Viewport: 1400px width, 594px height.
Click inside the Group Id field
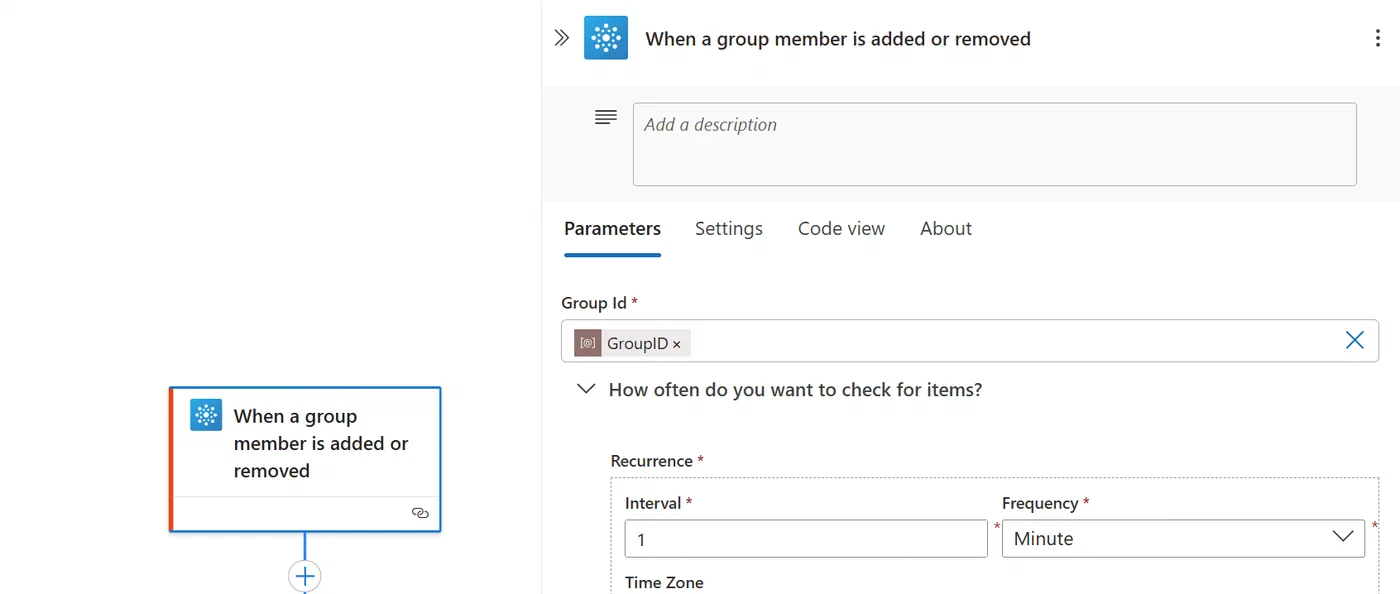coord(970,341)
